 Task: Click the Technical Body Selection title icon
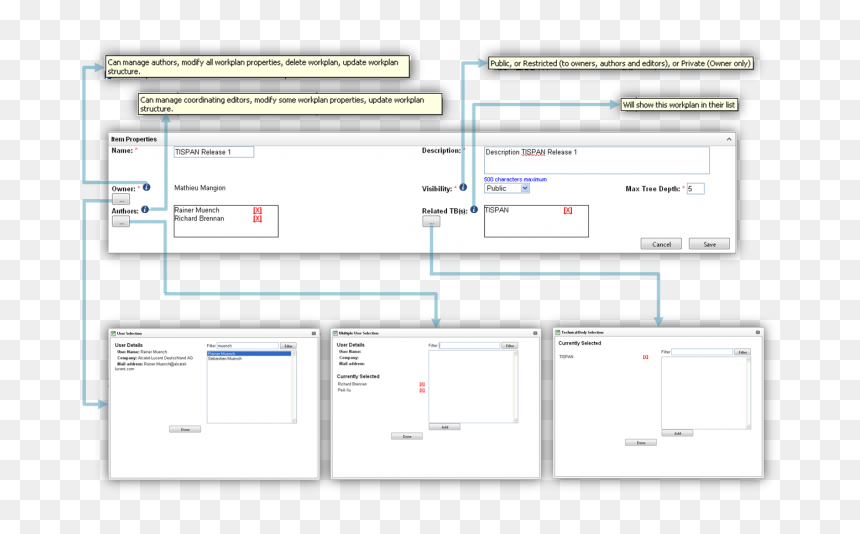click(558, 332)
